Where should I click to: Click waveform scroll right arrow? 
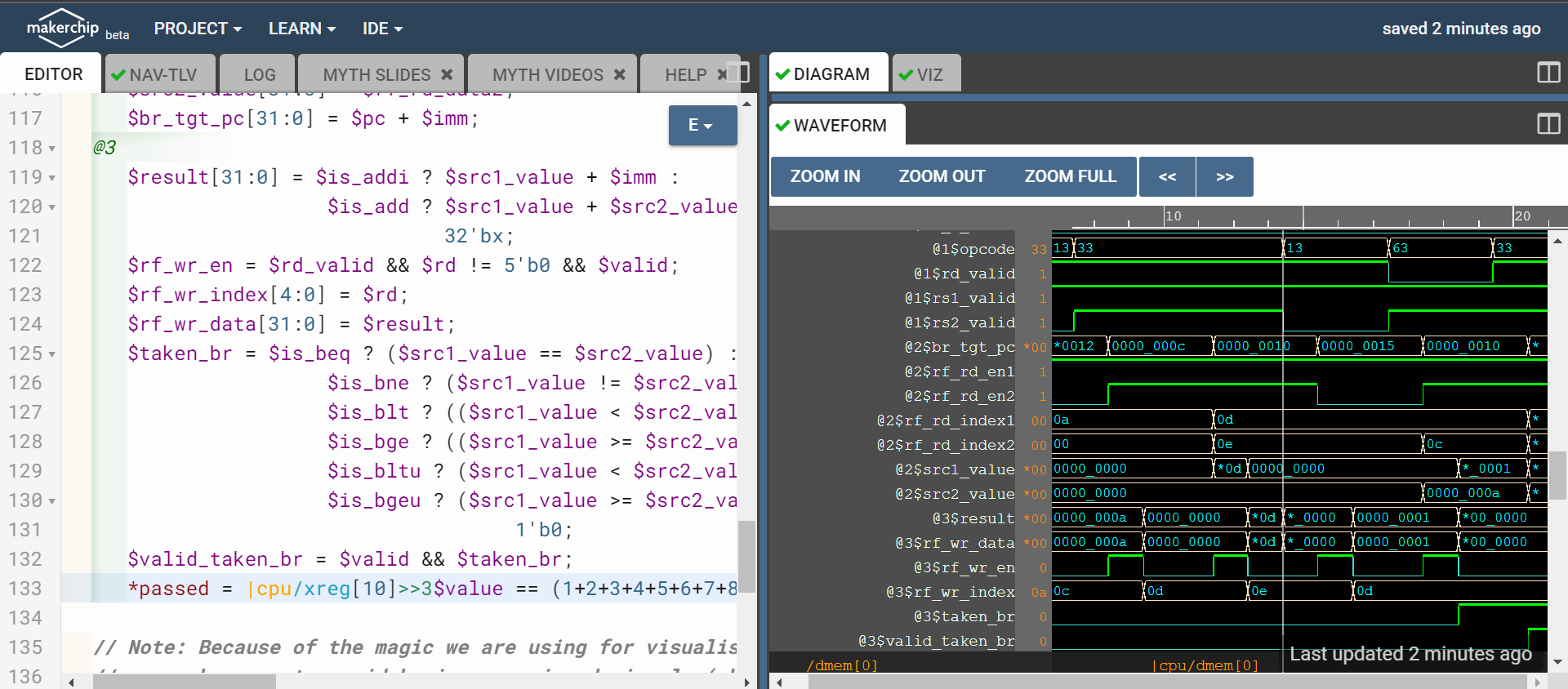(1539, 682)
